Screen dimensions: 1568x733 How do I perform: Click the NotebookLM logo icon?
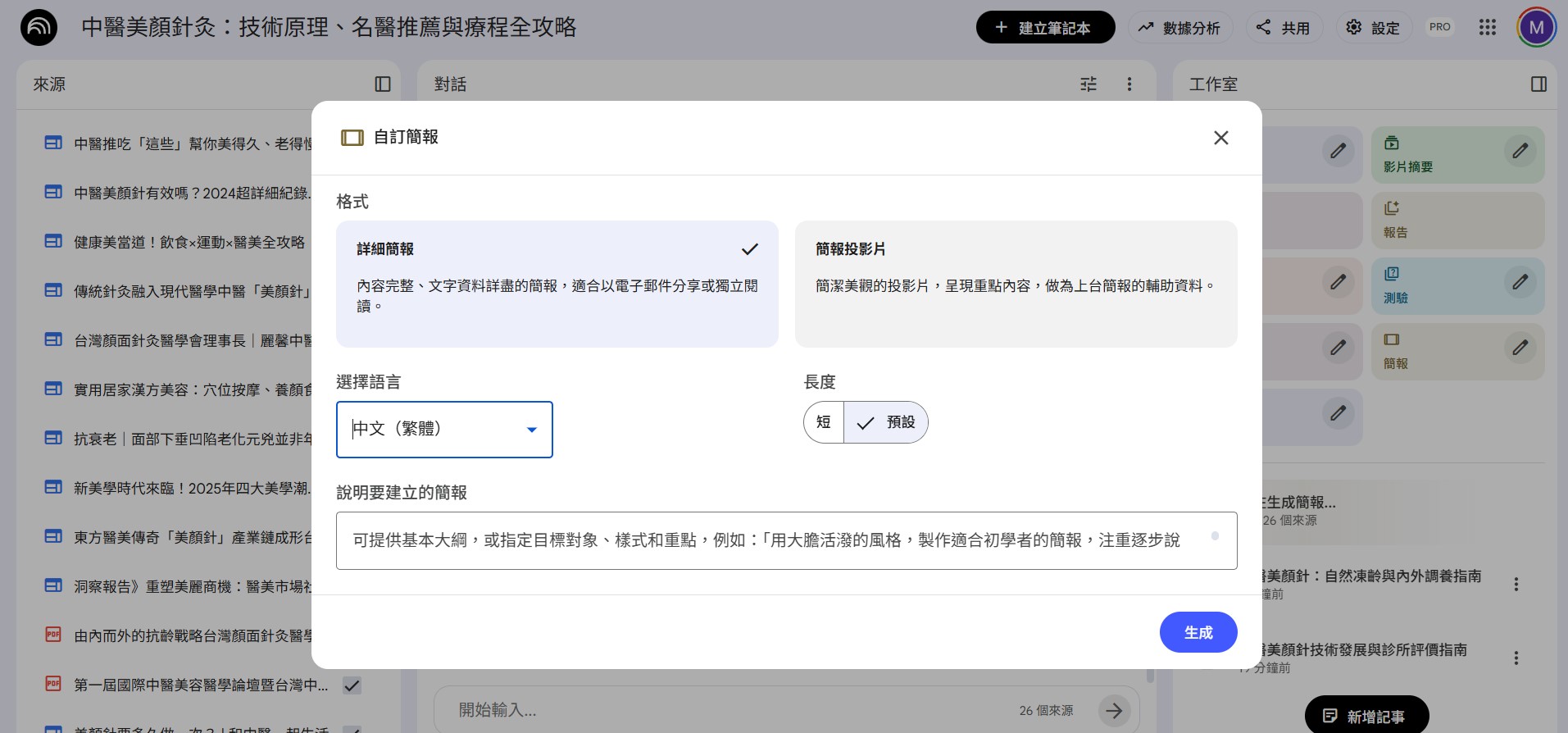click(x=39, y=28)
